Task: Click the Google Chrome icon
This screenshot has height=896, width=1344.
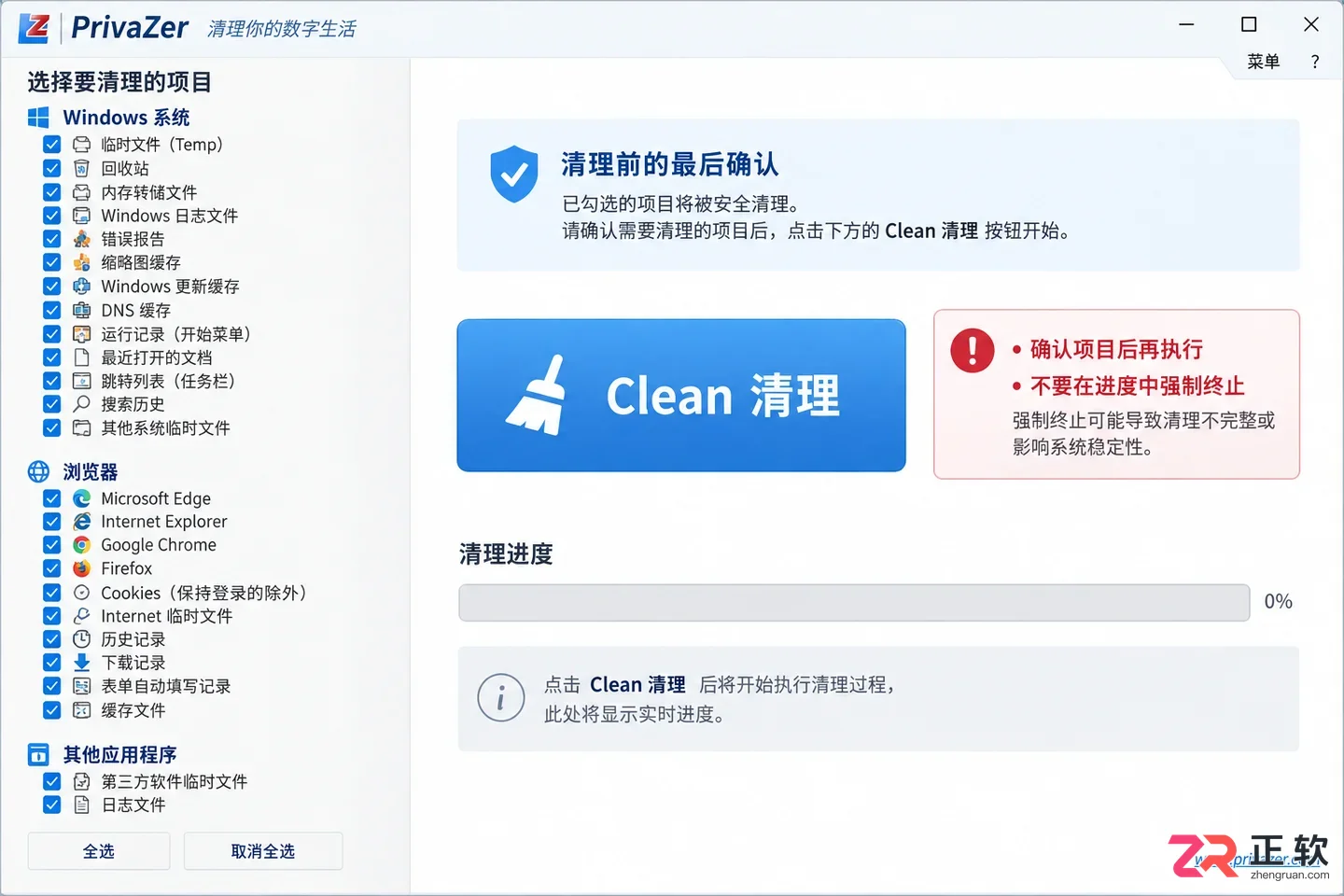Action: pyautogui.click(x=82, y=545)
